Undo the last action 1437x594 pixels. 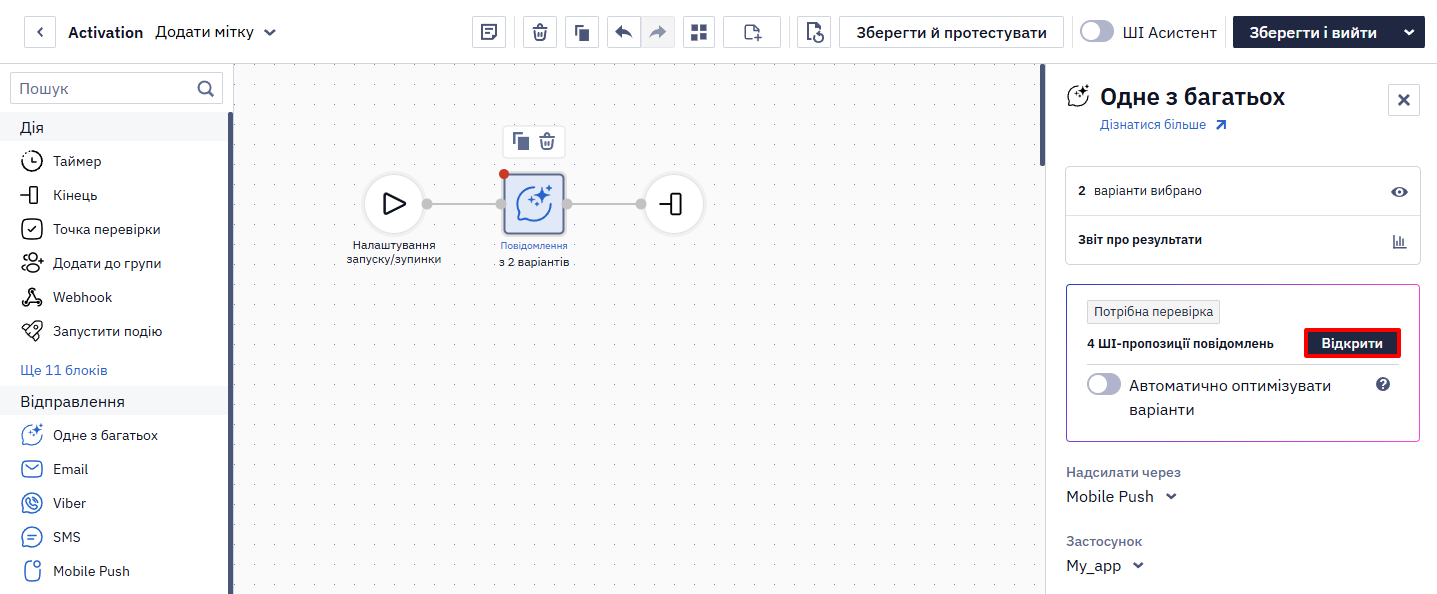tap(624, 32)
